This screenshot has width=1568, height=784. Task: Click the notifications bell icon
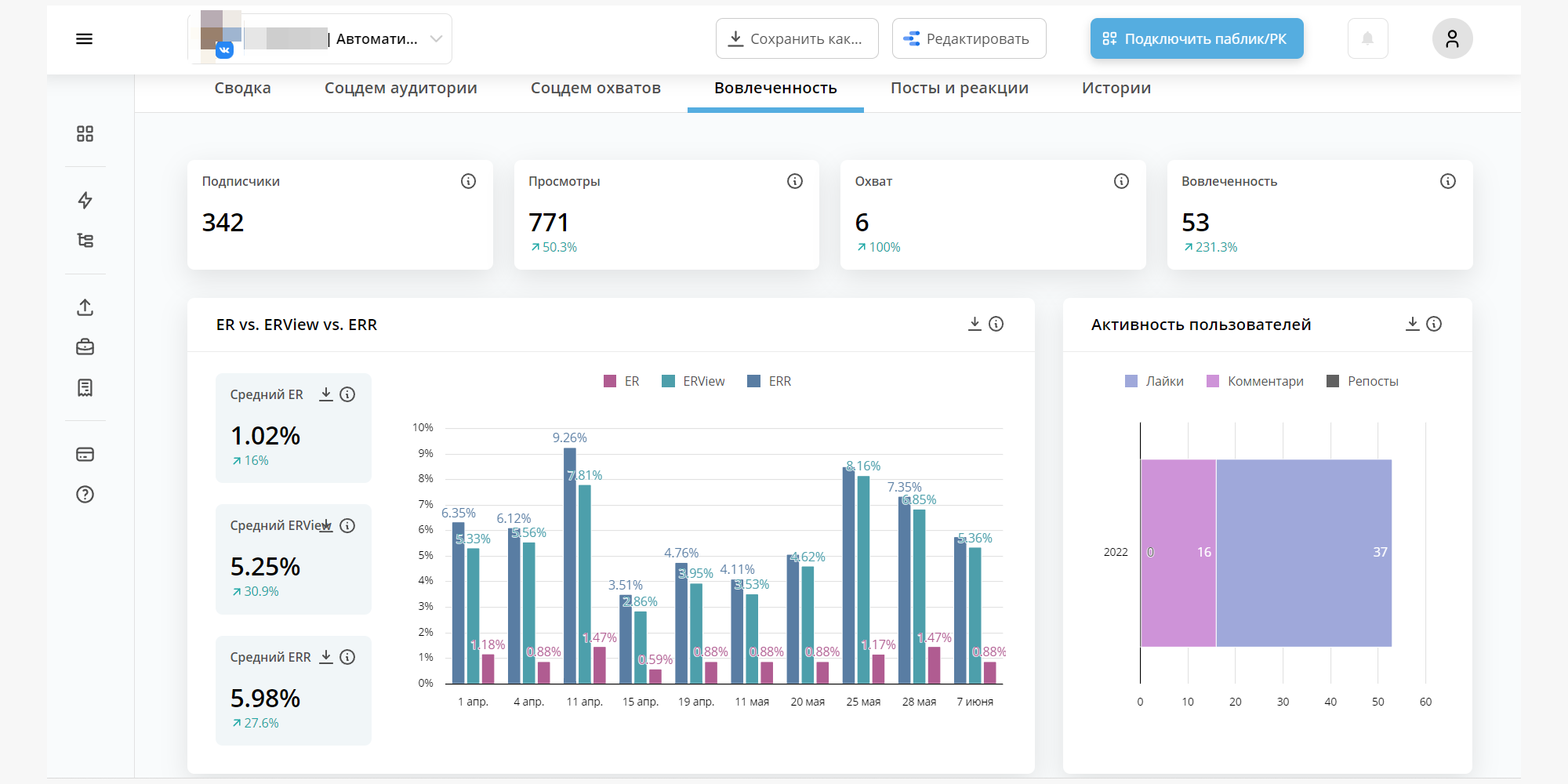[x=1367, y=38]
